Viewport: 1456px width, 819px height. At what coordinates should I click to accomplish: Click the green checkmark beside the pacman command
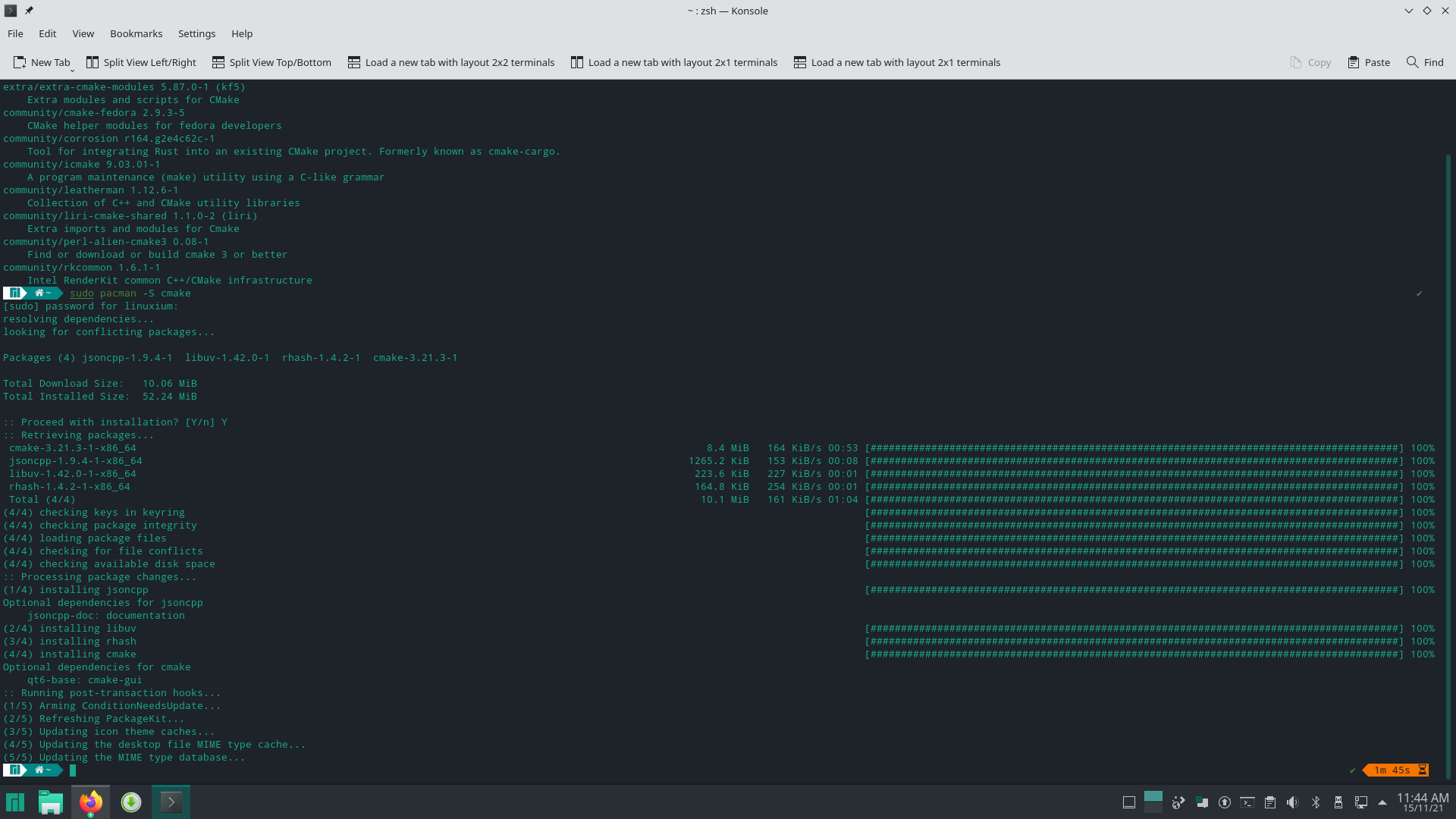click(1419, 293)
